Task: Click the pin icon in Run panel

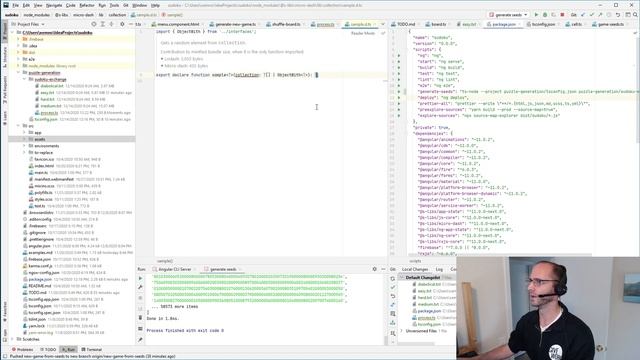Action: click(140, 340)
